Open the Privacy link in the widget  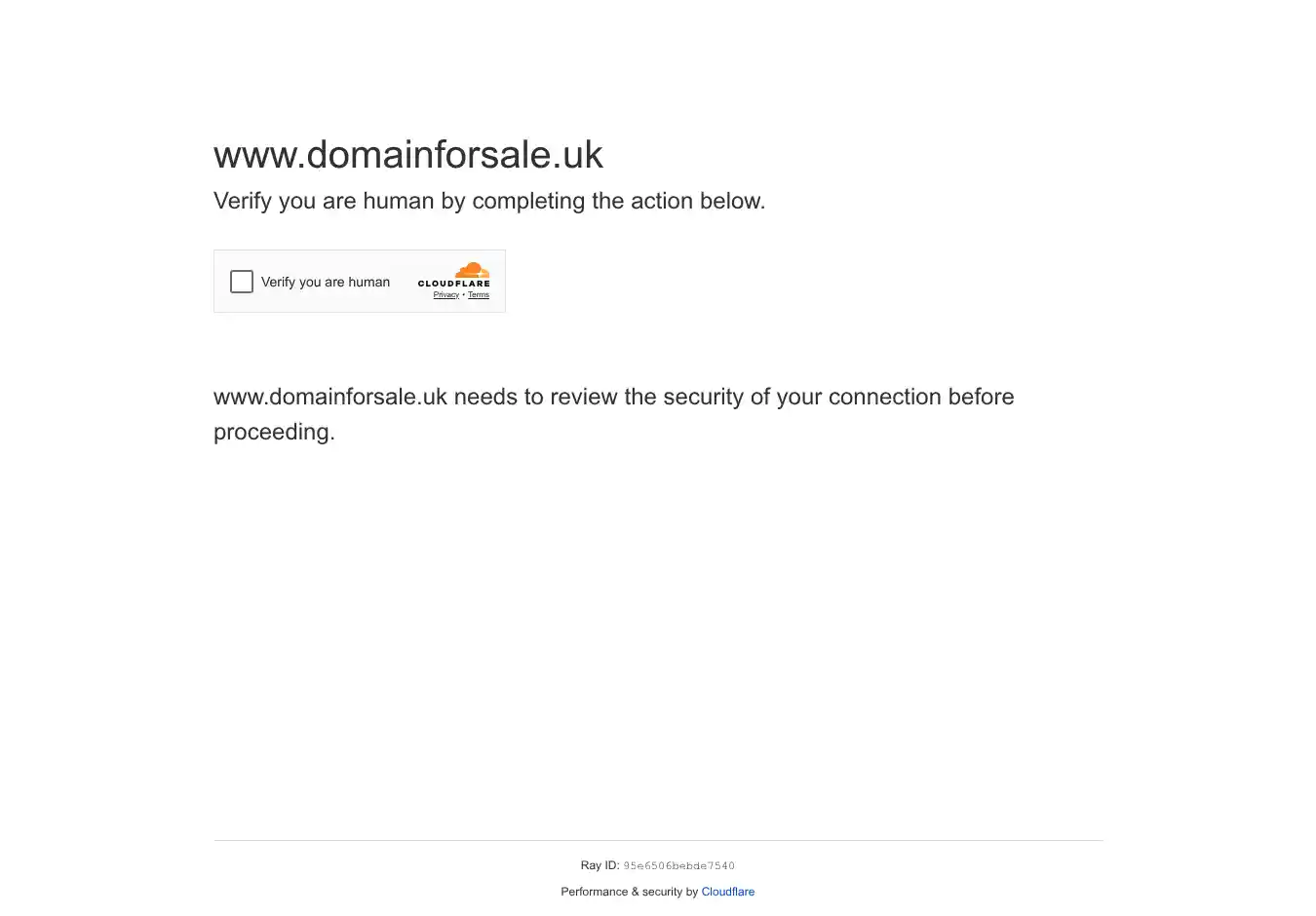(446, 295)
